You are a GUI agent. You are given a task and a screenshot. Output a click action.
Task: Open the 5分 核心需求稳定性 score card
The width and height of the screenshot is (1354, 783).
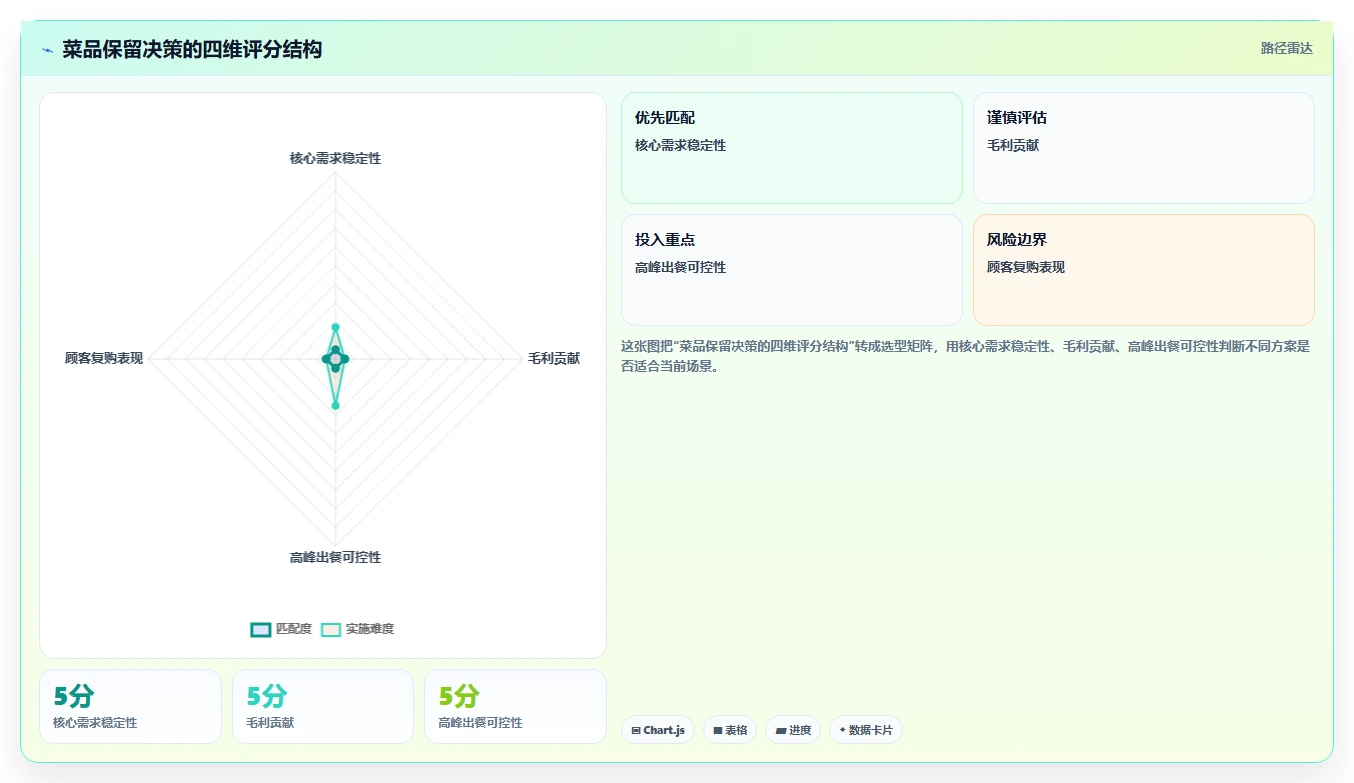pyautogui.click(x=130, y=706)
